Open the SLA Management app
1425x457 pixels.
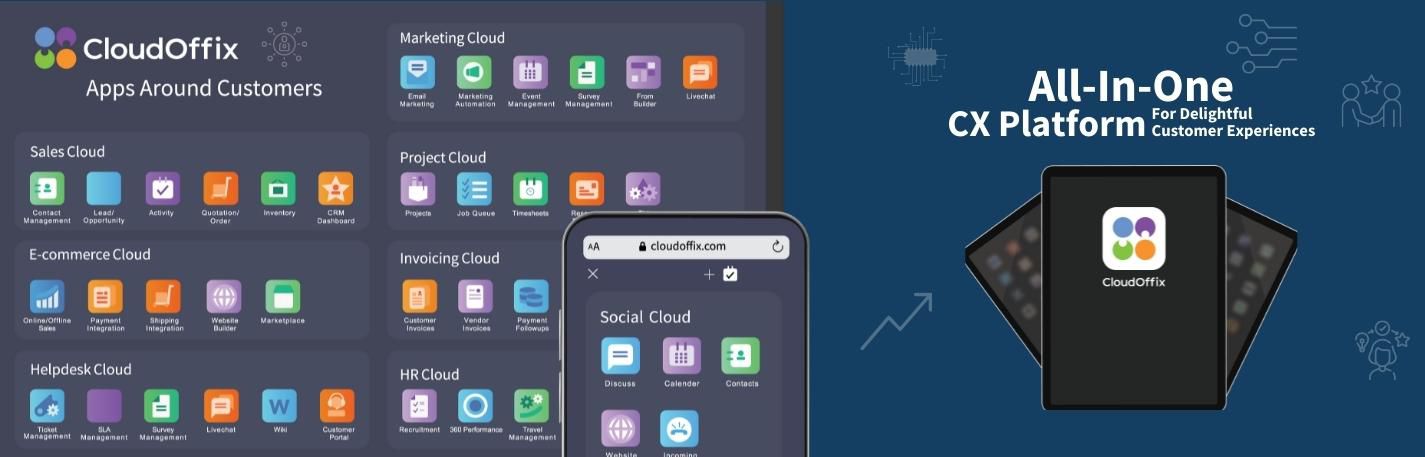pyautogui.click(x=104, y=407)
